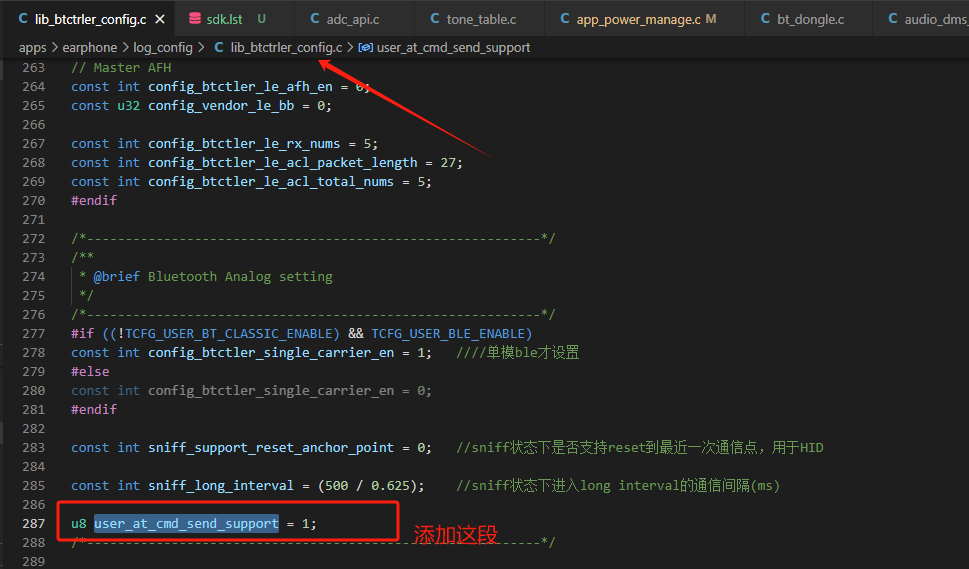Screen dimensions: 969x569
Task: Click line number 277 in gutter
Action: point(33,334)
